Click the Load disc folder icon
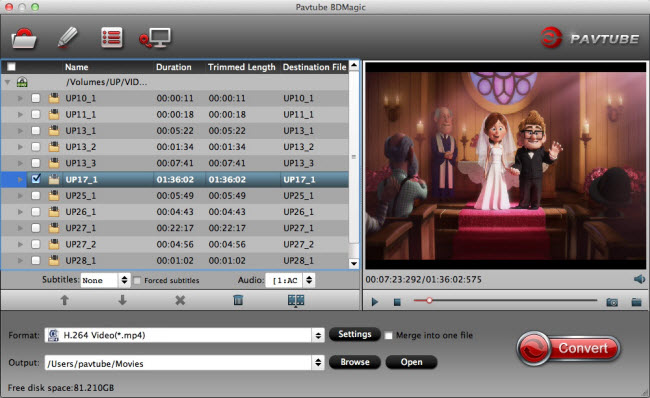 [24, 38]
